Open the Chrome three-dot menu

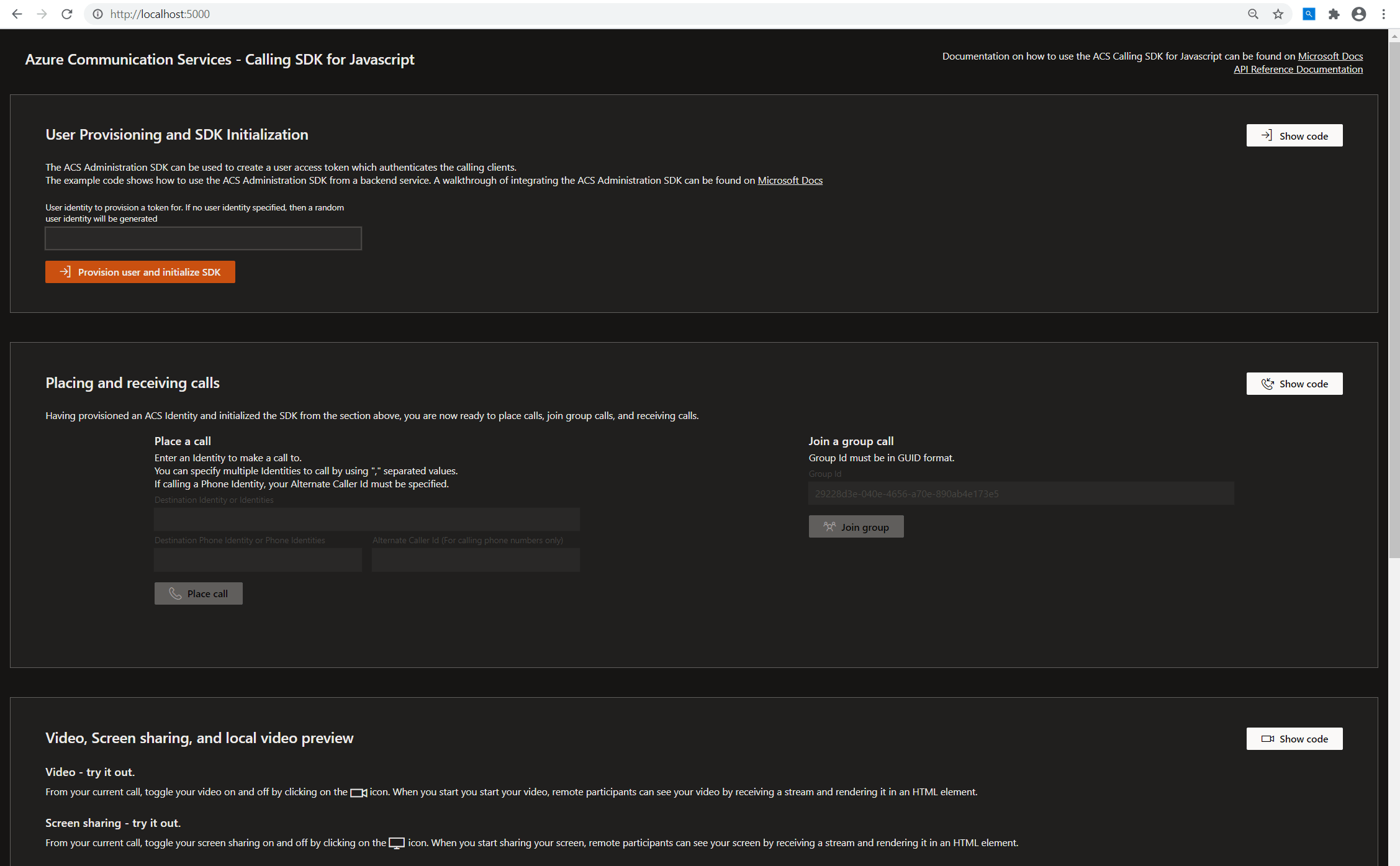1383,14
